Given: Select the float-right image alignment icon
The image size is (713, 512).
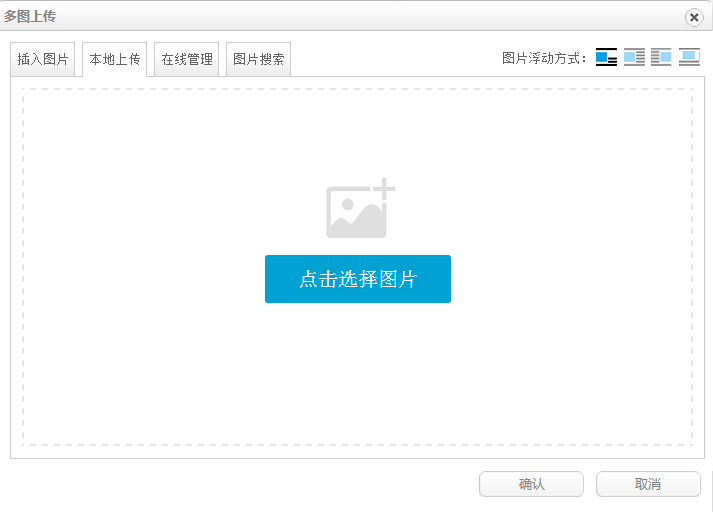Looking at the screenshot, I should (661, 57).
